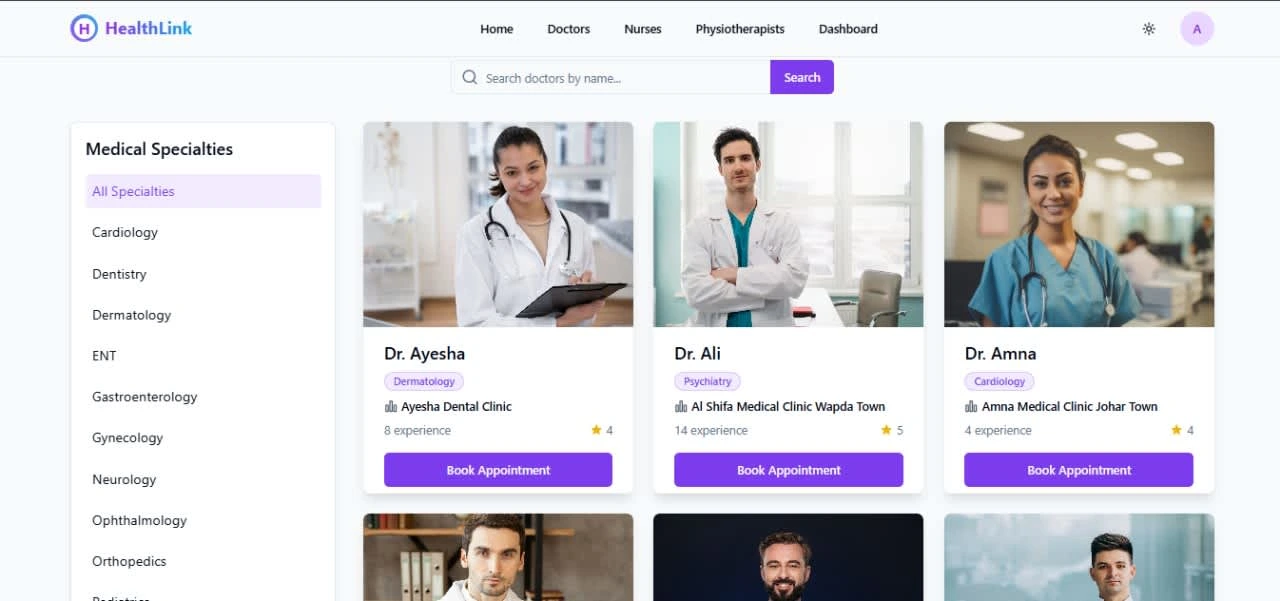Image resolution: width=1280 pixels, height=601 pixels.
Task: Click the clinic icon beside Ayesha Dental Clinic
Action: [390, 406]
